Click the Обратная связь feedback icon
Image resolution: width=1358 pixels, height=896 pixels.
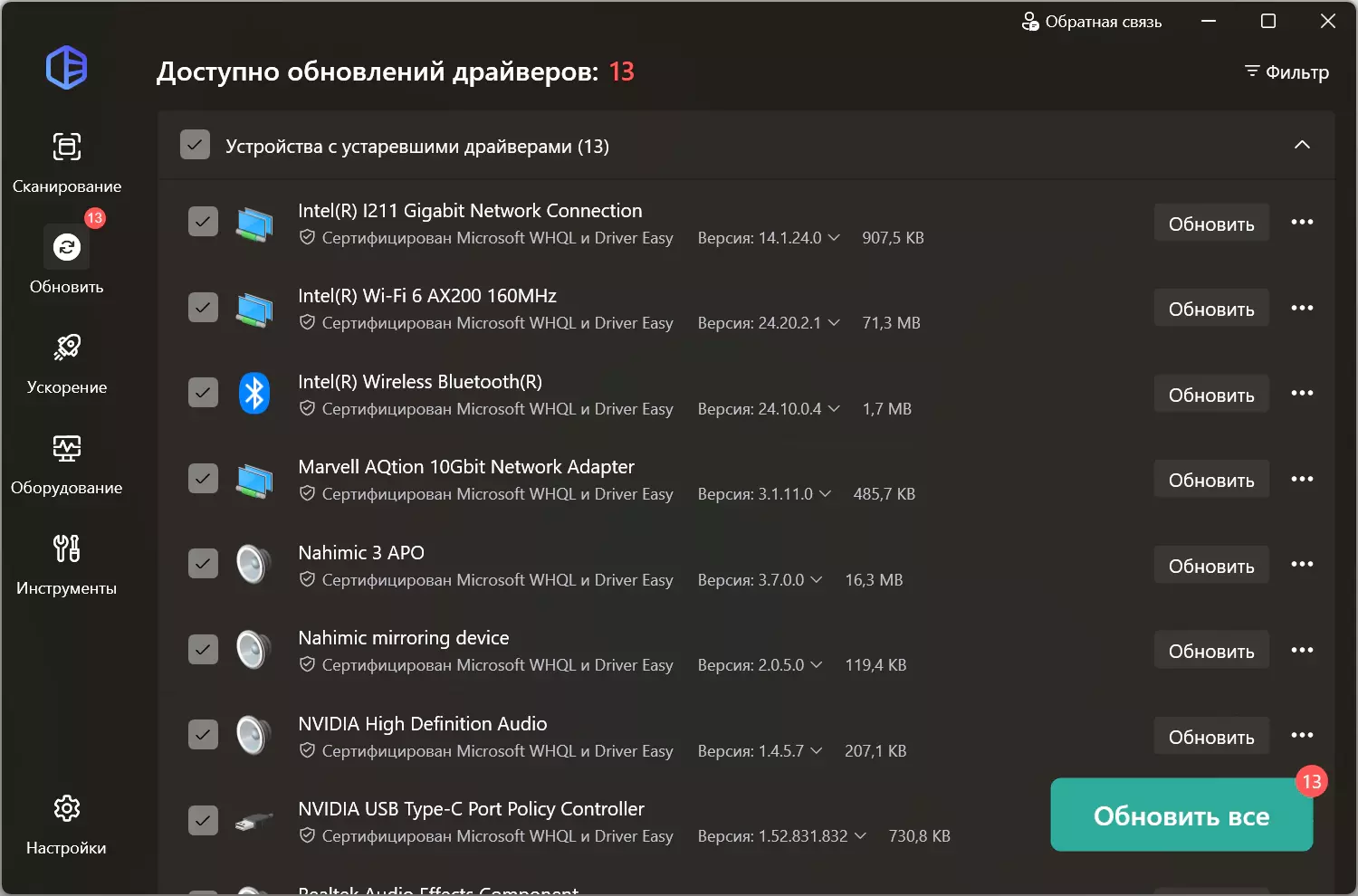pos(1030,21)
